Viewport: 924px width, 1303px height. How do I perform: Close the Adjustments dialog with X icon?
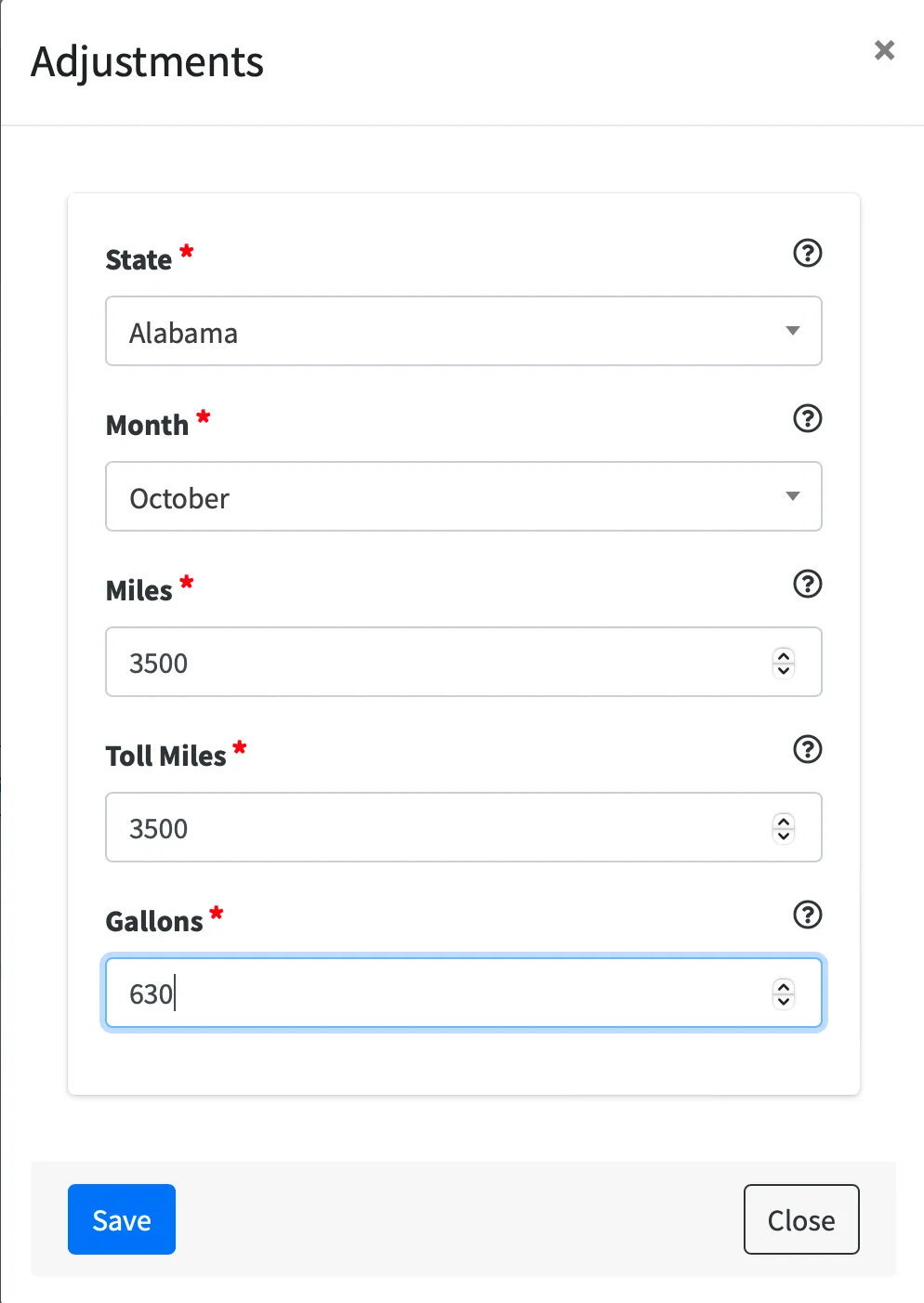[884, 50]
